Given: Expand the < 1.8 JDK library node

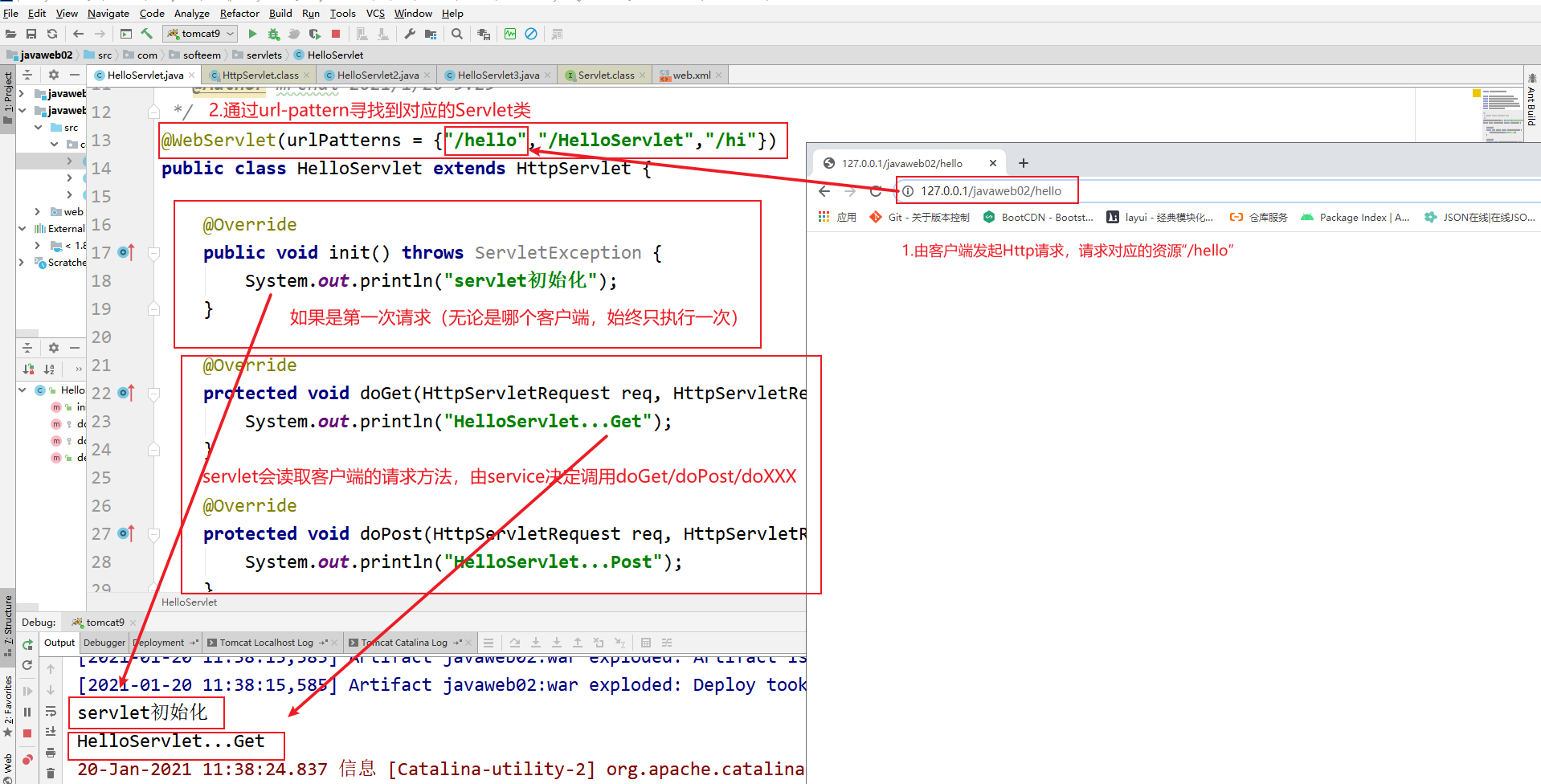Looking at the screenshot, I should pyautogui.click(x=38, y=245).
